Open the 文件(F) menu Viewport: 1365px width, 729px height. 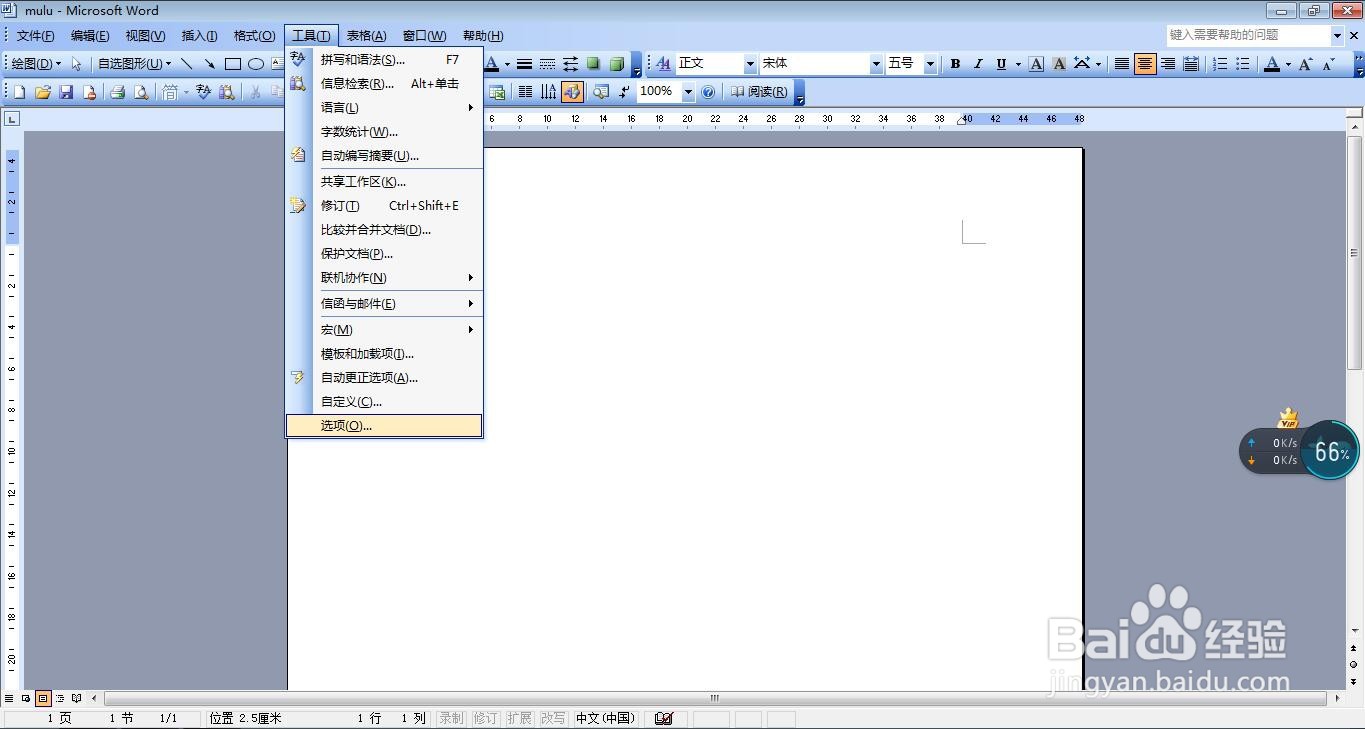pos(36,36)
